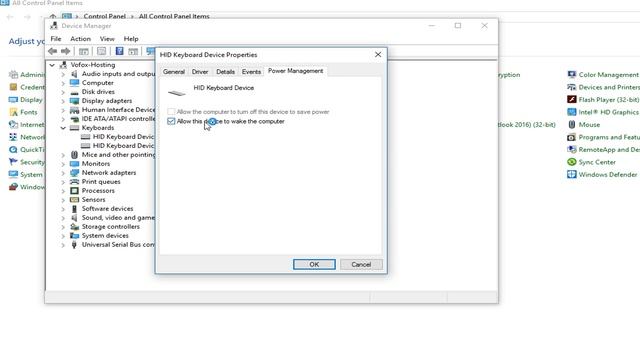
Task: Open RemoteApp and Desktop link
Action: 609,150
